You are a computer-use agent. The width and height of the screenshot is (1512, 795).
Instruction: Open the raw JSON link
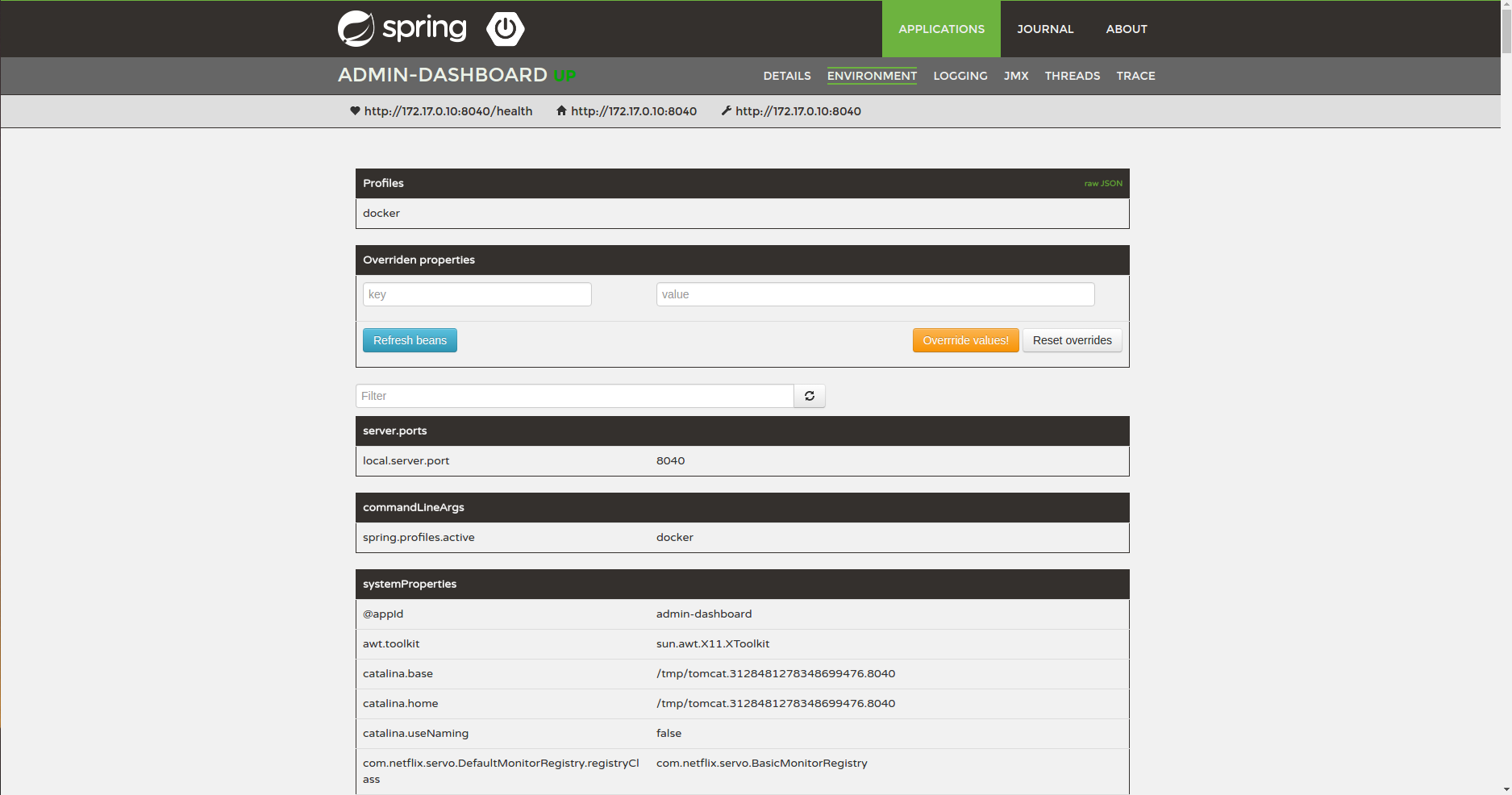[1102, 184]
